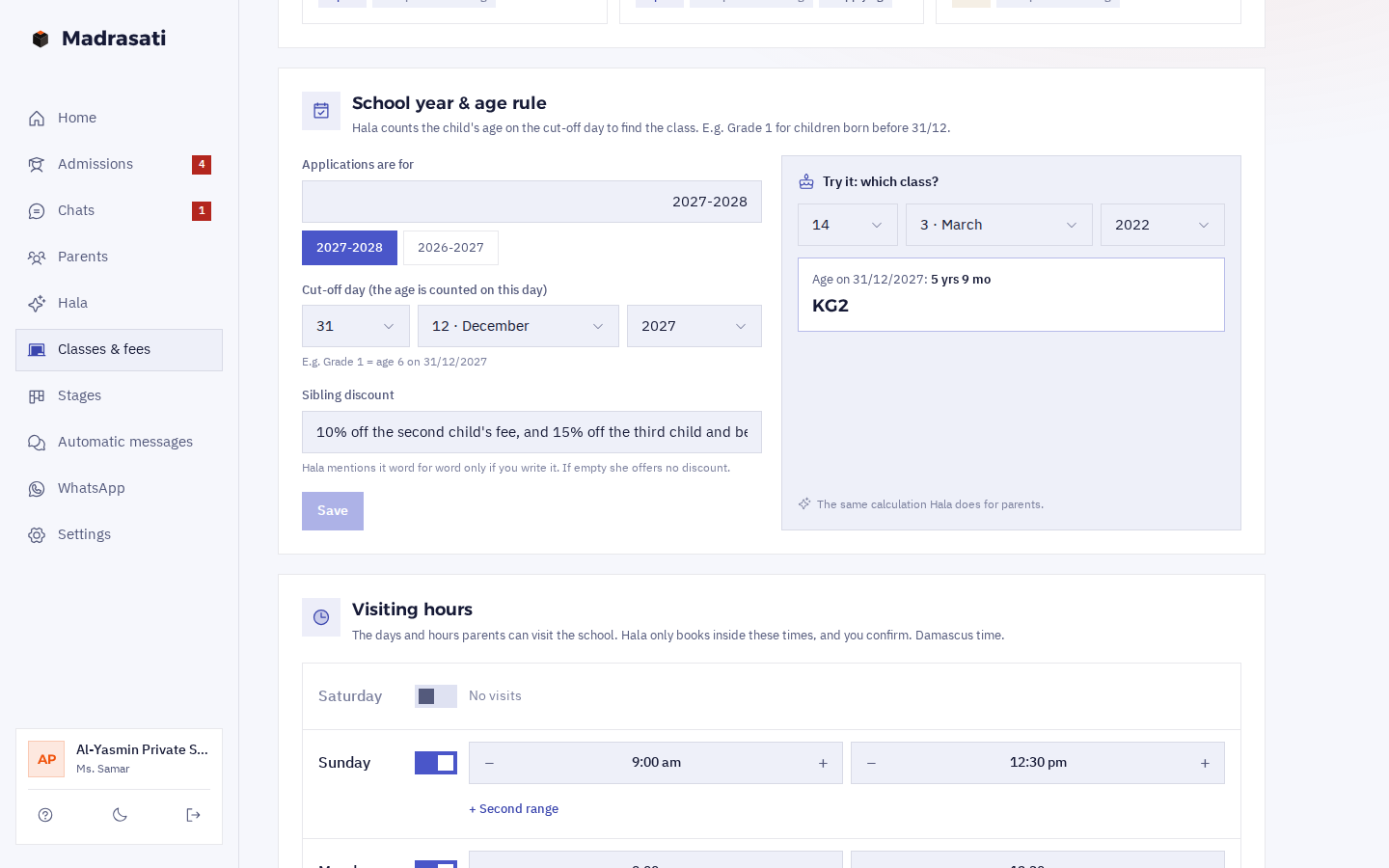Open help via question mark icon
The width and height of the screenshot is (1389, 868).
click(x=45, y=815)
